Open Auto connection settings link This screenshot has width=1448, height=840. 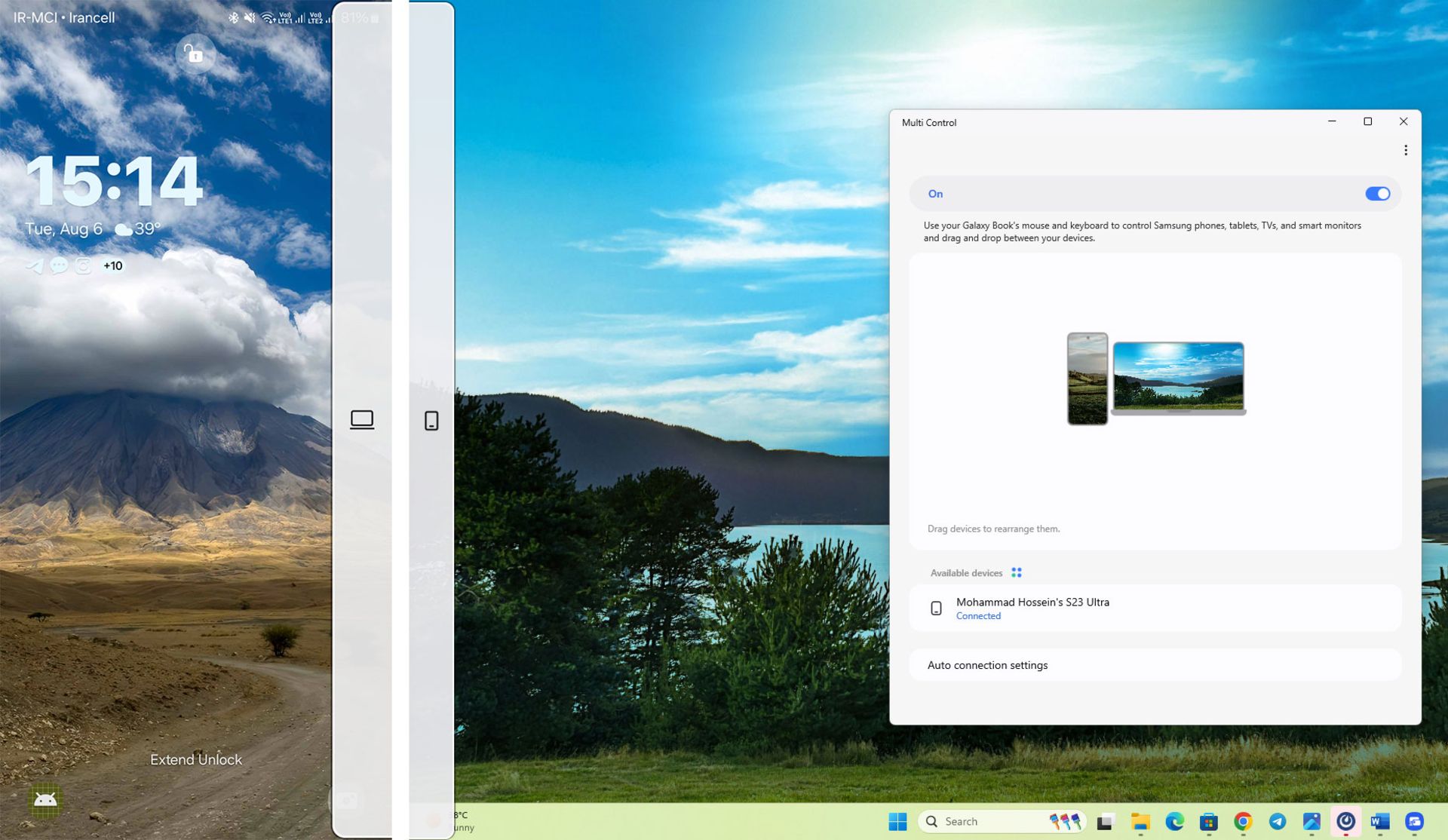[987, 665]
